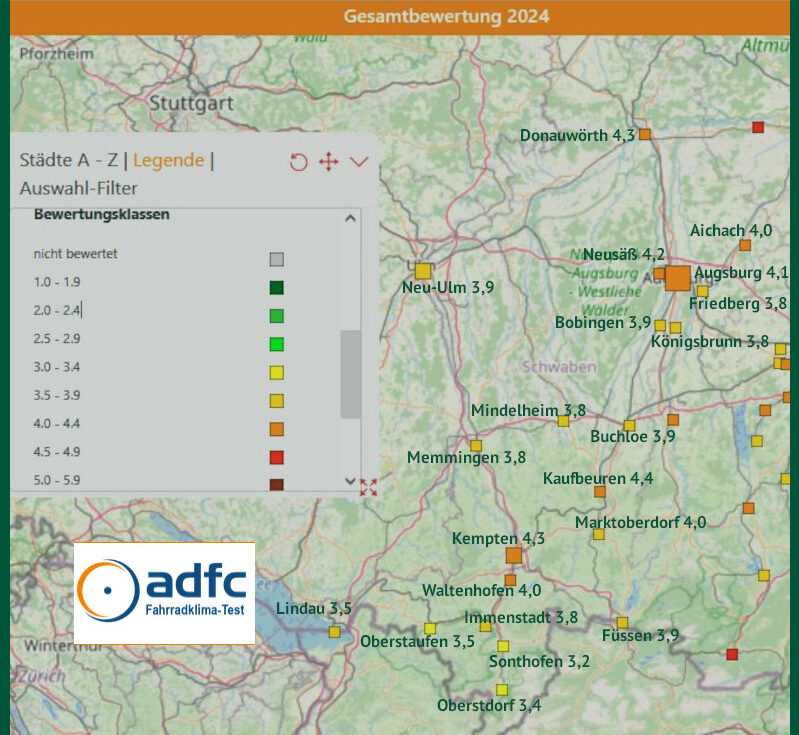This screenshot has height=735, width=799.
Task: Collapse the Bewertungsklassen section arrow
Action: pyautogui.click(x=350, y=218)
